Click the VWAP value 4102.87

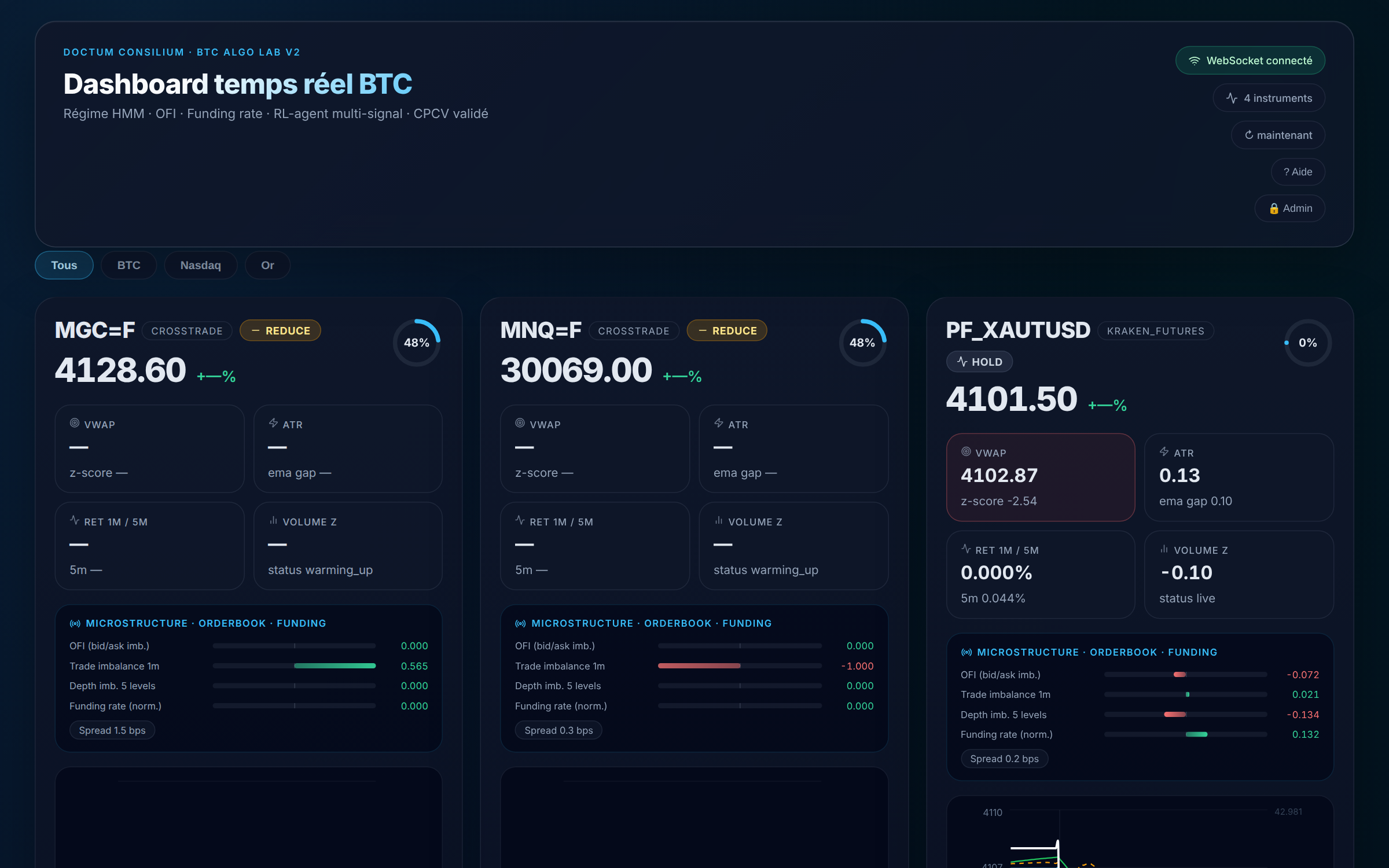pos(1000,475)
